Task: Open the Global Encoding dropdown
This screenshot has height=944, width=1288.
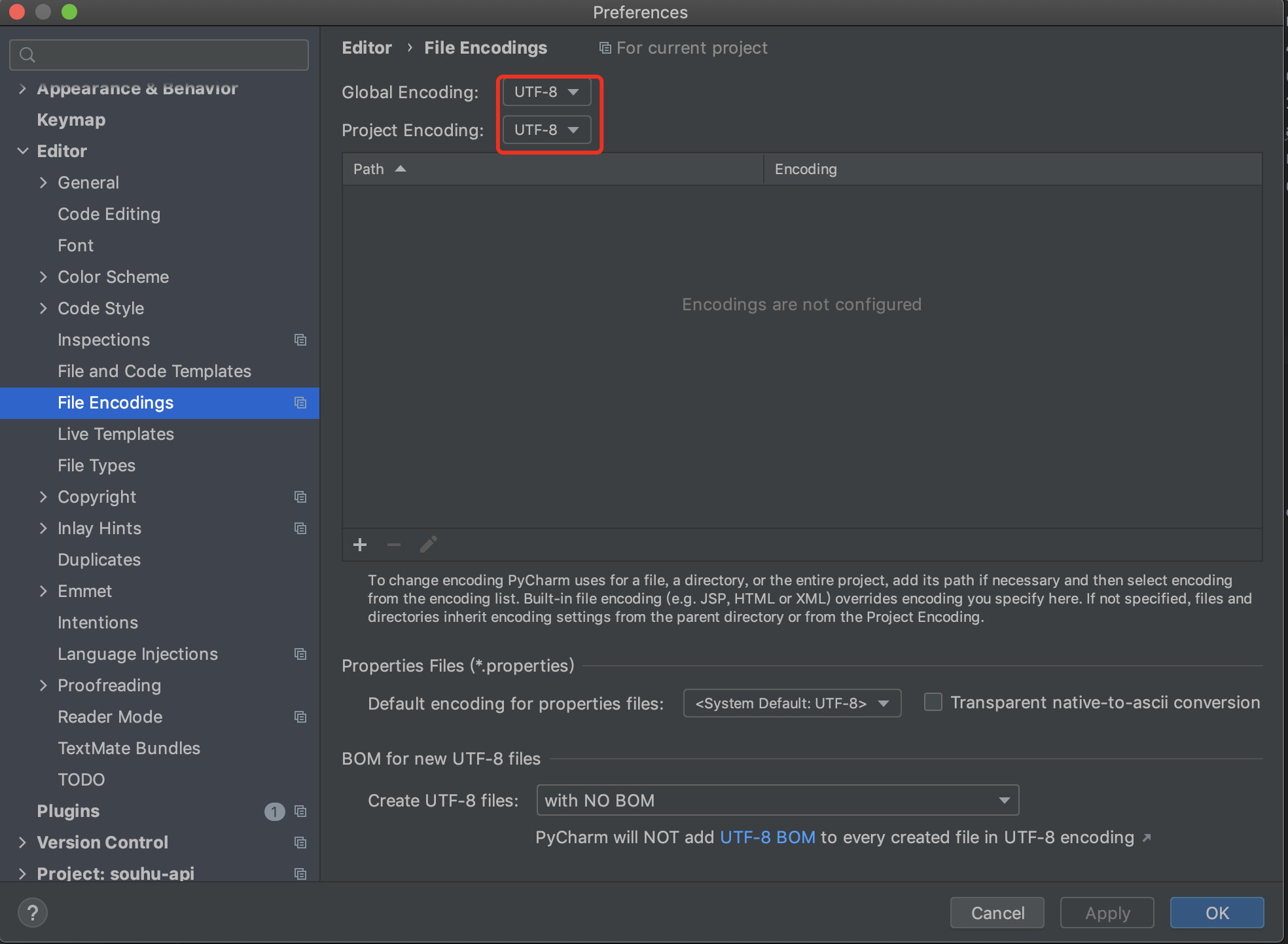Action: click(546, 92)
